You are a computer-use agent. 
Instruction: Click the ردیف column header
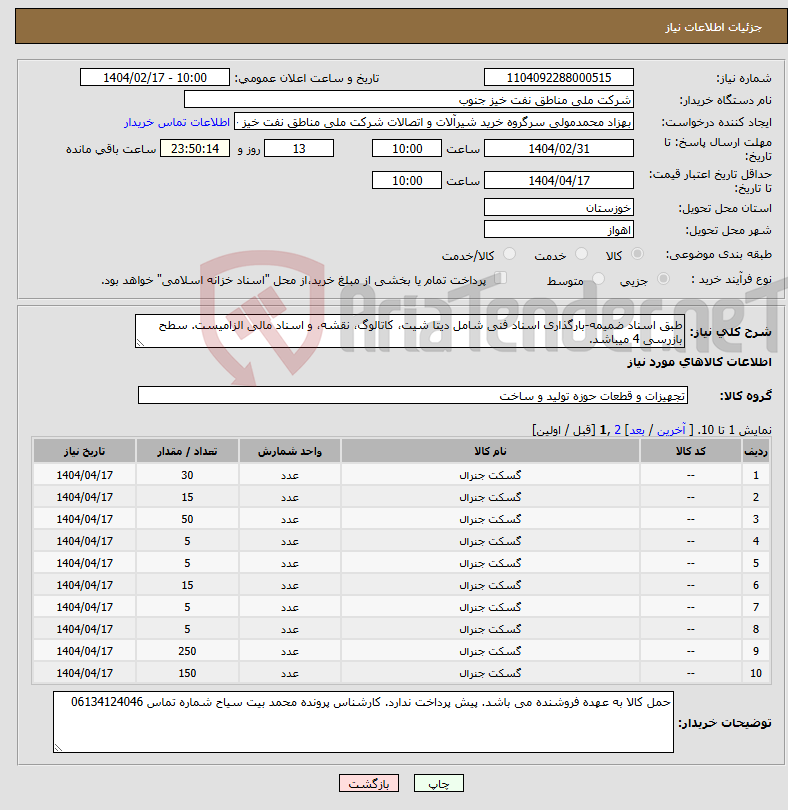(755, 451)
